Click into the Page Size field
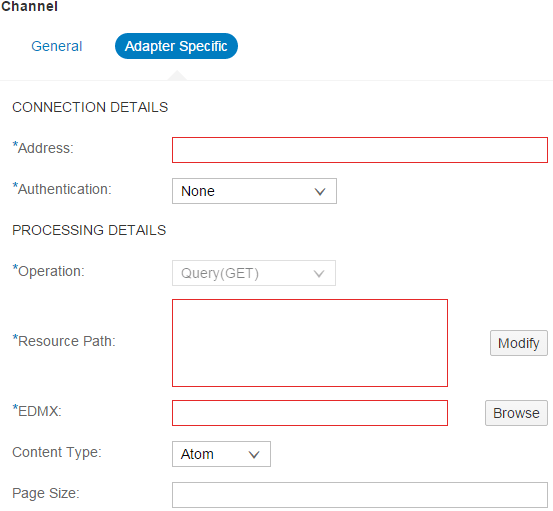Image resolution: width=553 pixels, height=511 pixels. [x=360, y=495]
